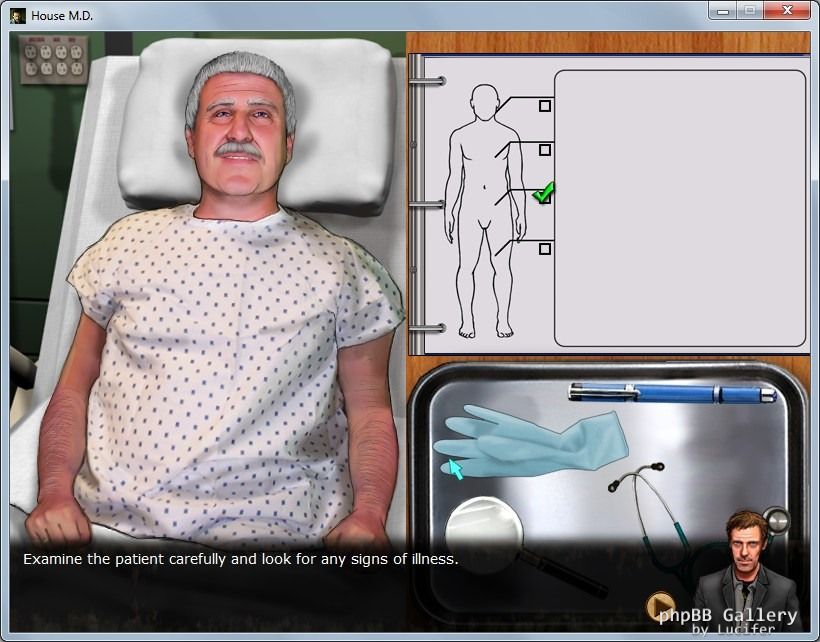Viewport: 820px width, 642px height.
Task: Click the House M.D. title bar icon
Action: point(17,16)
